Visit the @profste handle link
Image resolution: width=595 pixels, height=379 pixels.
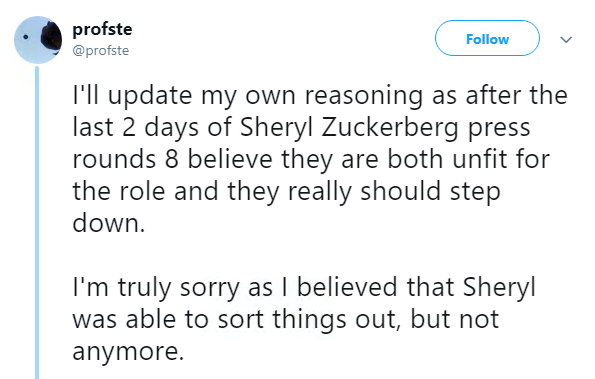(101, 50)
